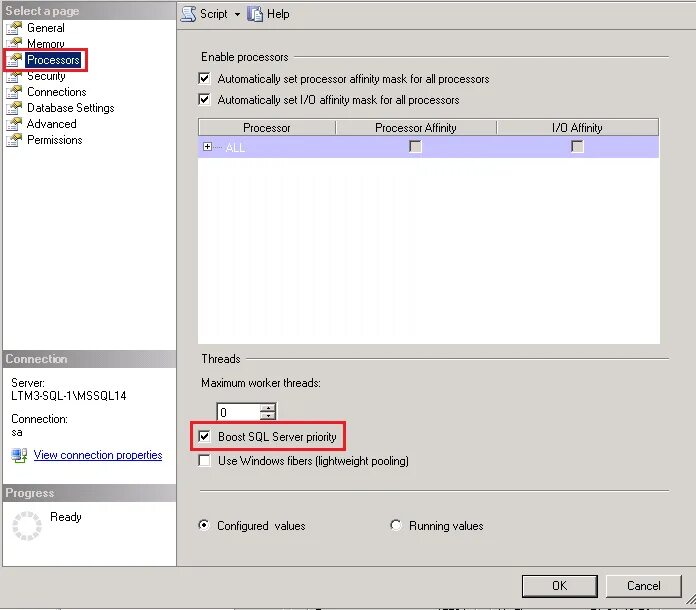Open the Database Settings page
The image size is (696, 610).
tap(71, 108)
